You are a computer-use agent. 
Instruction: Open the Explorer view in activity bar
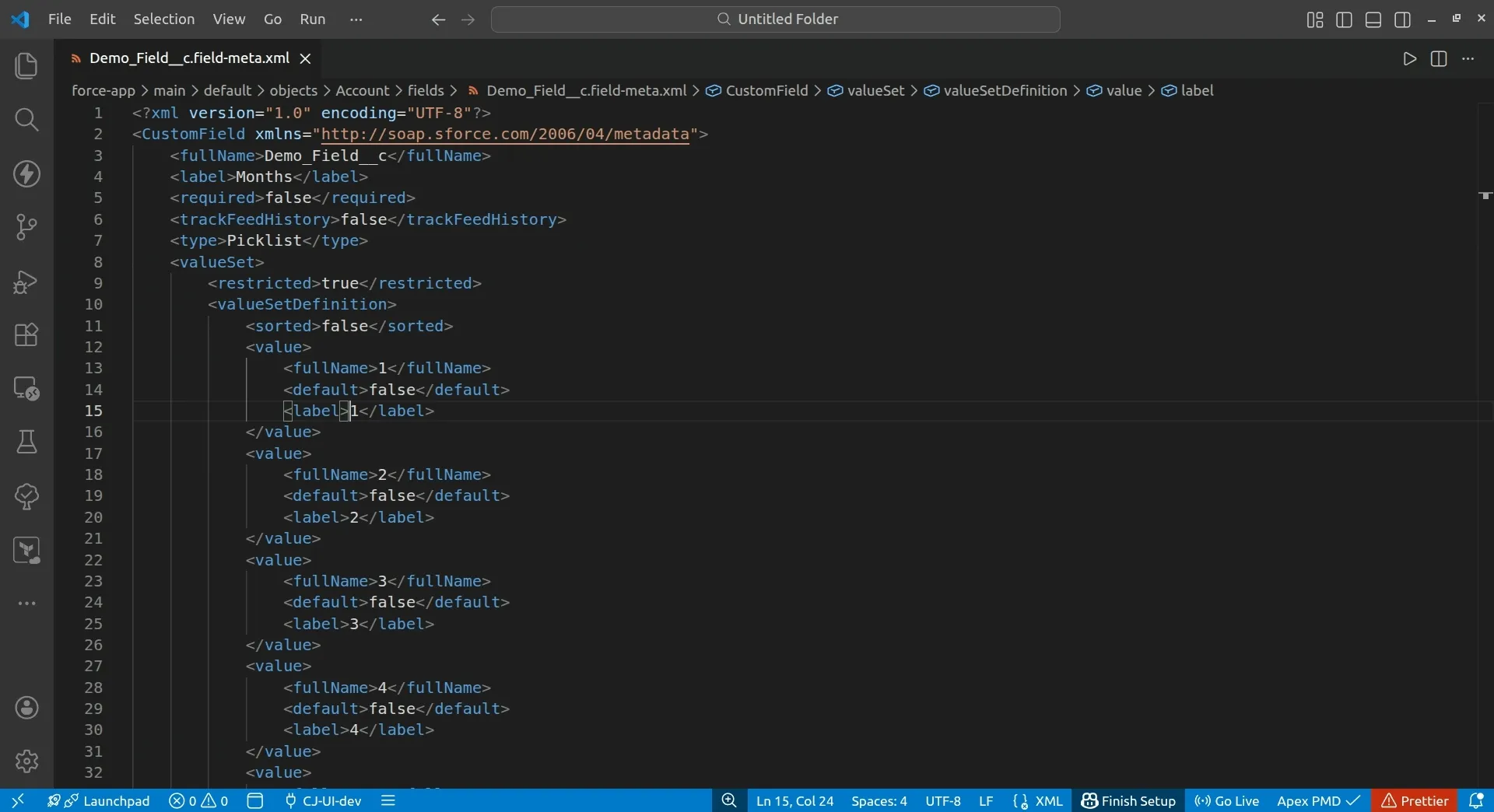click(26, 66)
